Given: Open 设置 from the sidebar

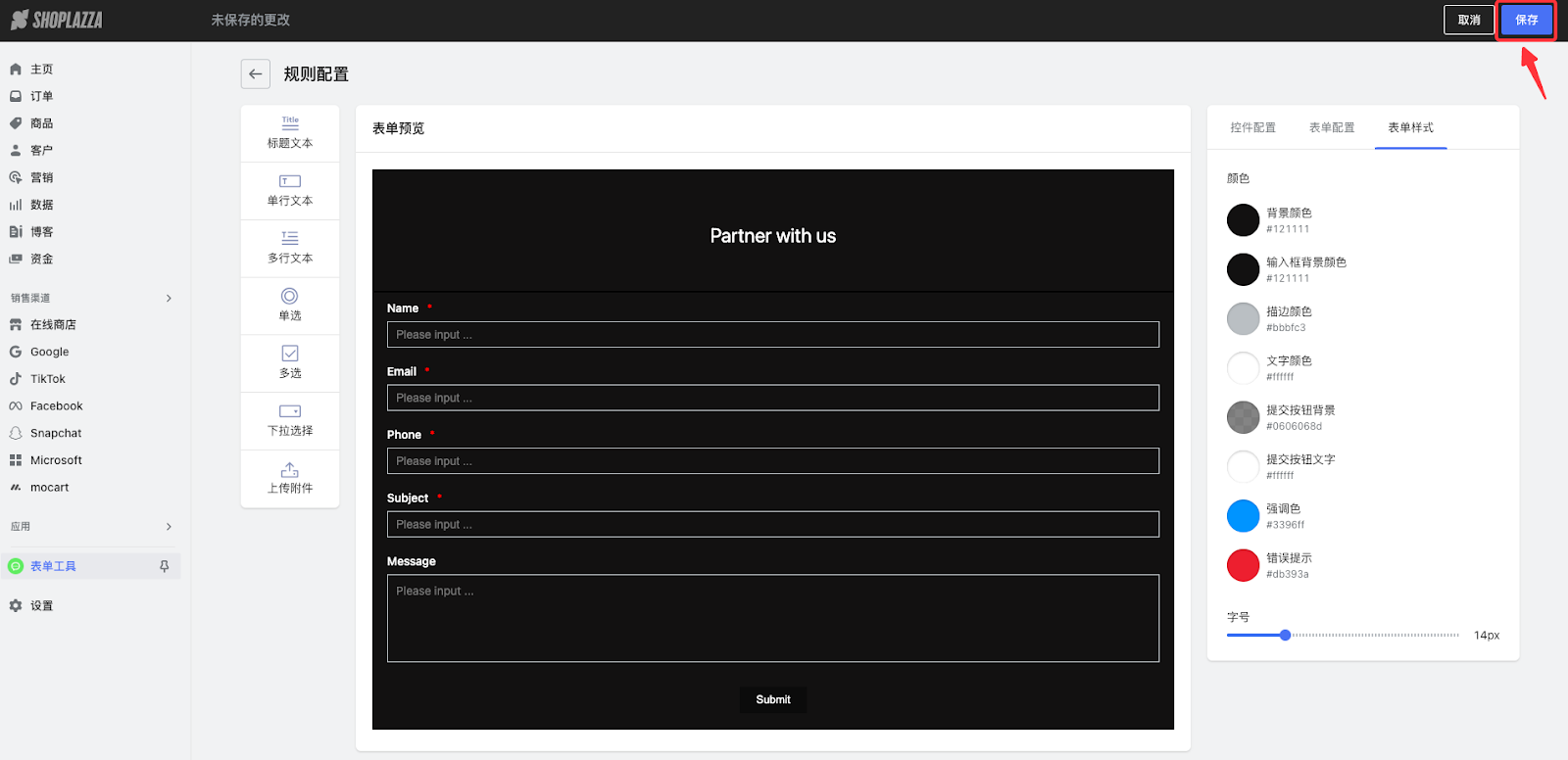Looking at the screenshot, I should click(41, 606).
